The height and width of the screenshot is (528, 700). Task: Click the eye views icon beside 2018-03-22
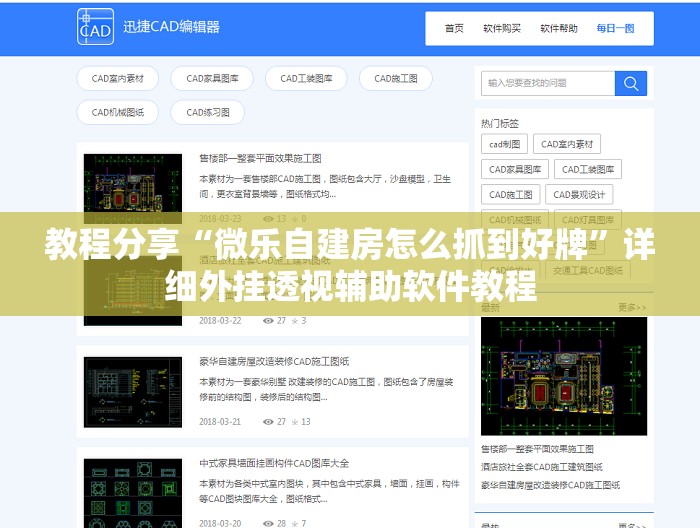(268, 320)
